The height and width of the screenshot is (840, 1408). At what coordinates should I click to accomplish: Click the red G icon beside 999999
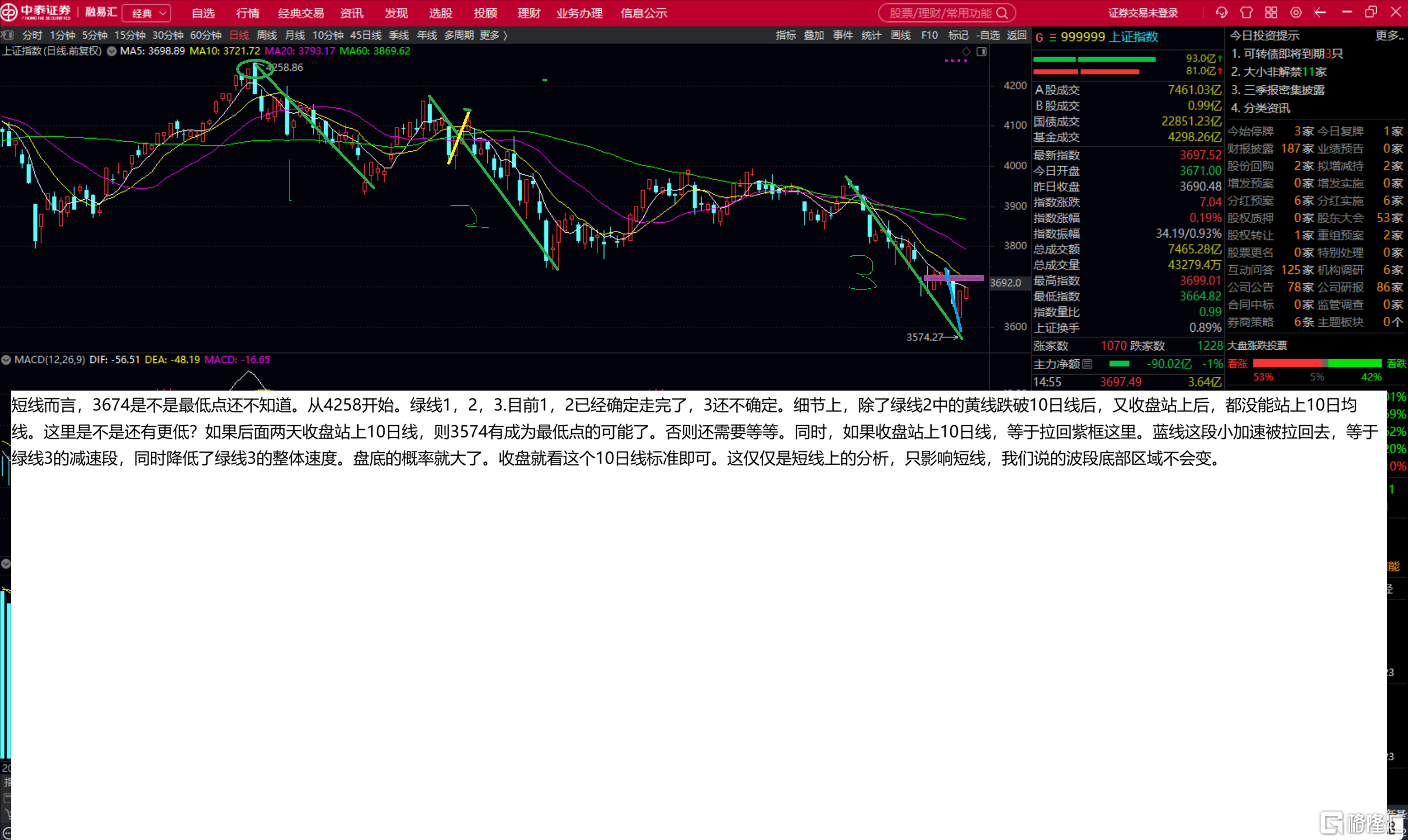coord(1039,37)
